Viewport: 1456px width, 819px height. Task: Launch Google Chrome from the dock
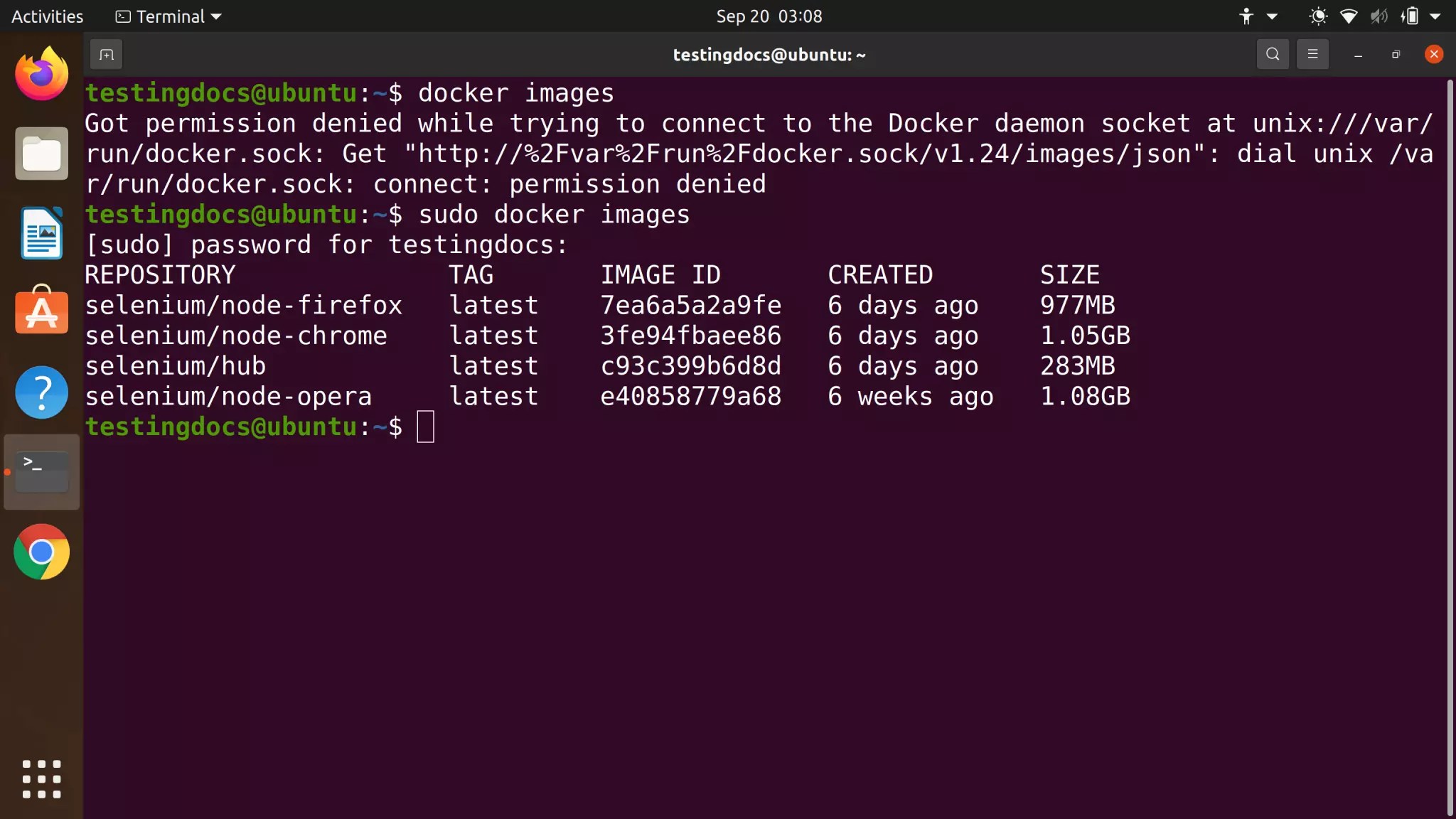(41, 552)
